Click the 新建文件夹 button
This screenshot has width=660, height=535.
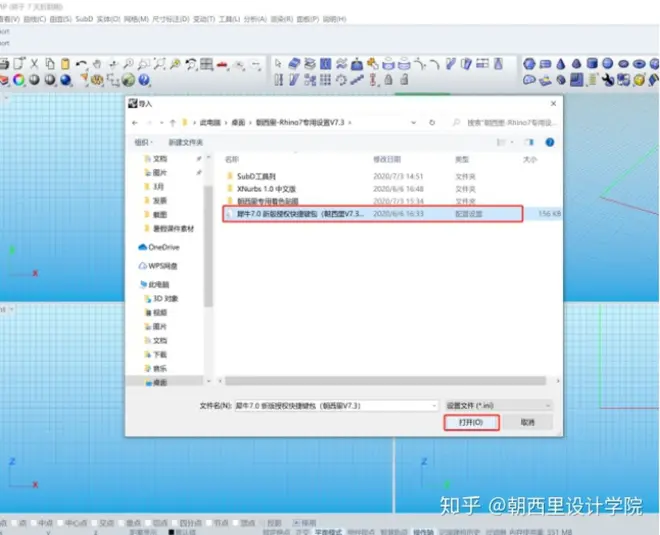tap(186, 142)
